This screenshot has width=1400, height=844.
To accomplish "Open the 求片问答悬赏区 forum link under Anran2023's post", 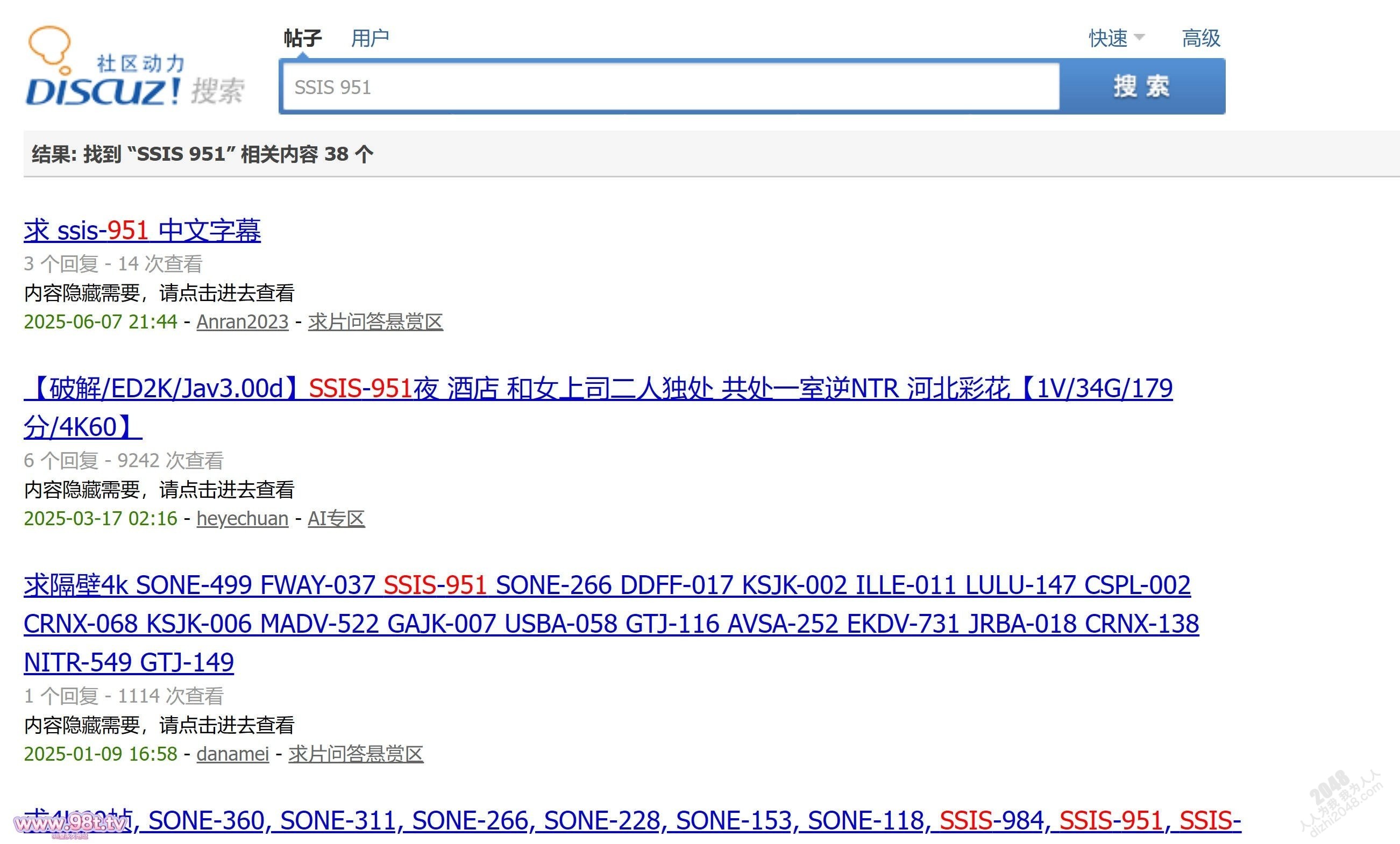I will (375, 322).
